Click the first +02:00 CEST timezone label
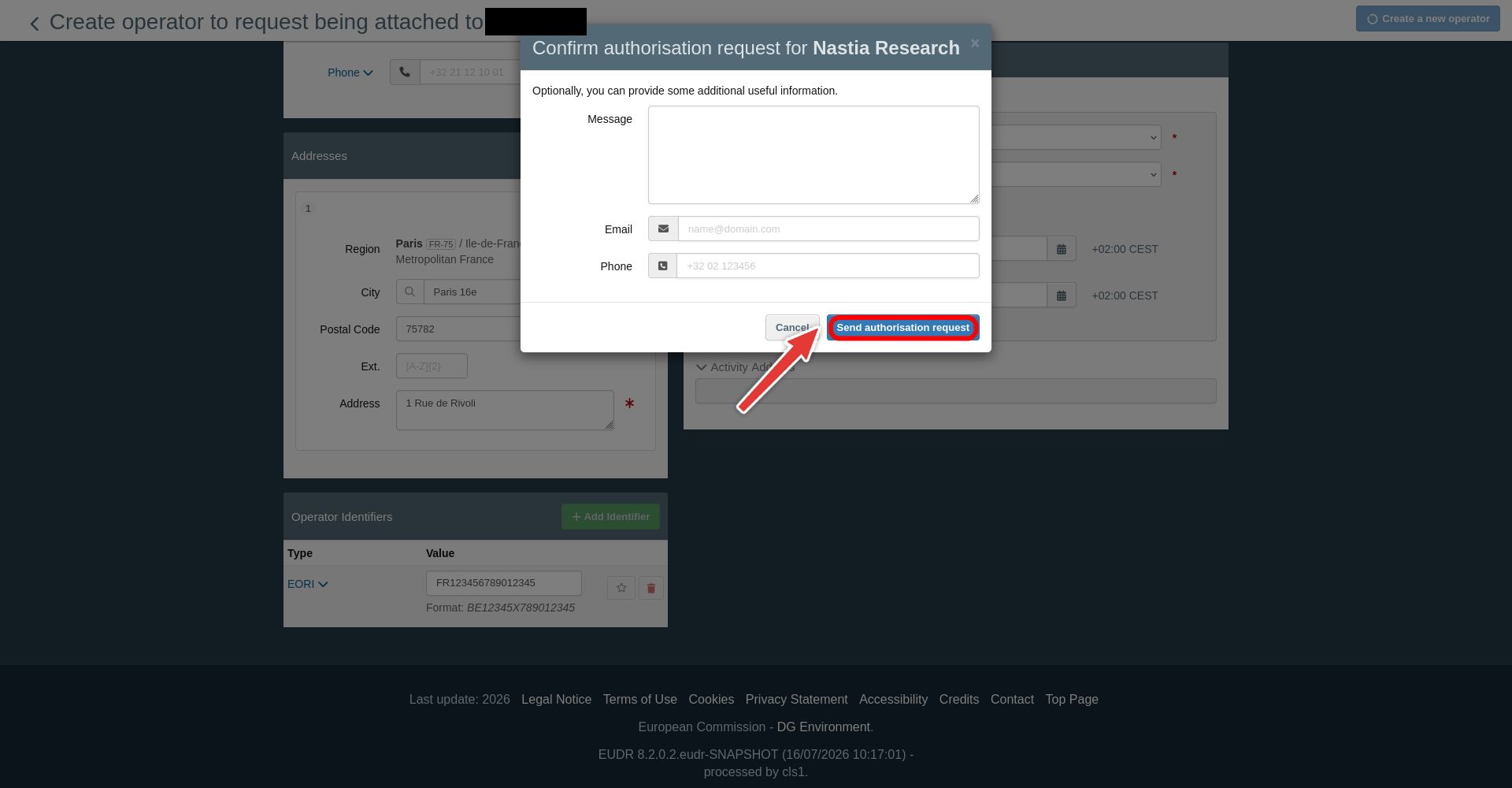Image resolution: width=1512 pixels, height=788 pixels. [1125, 249]
